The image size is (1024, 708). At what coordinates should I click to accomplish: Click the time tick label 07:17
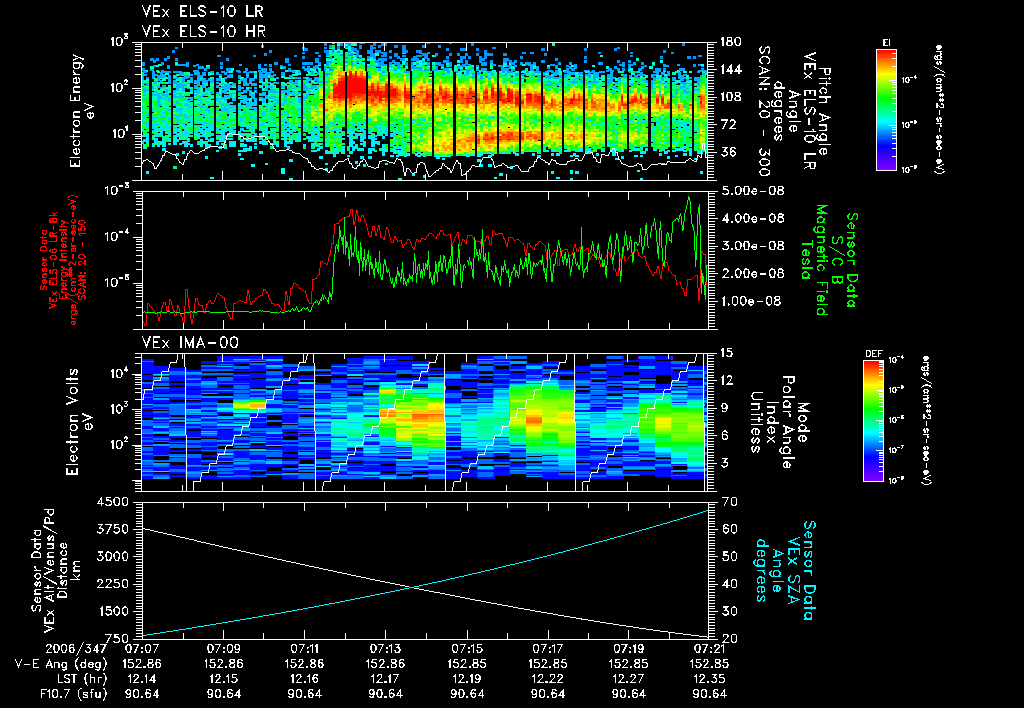tap(548, 650)
